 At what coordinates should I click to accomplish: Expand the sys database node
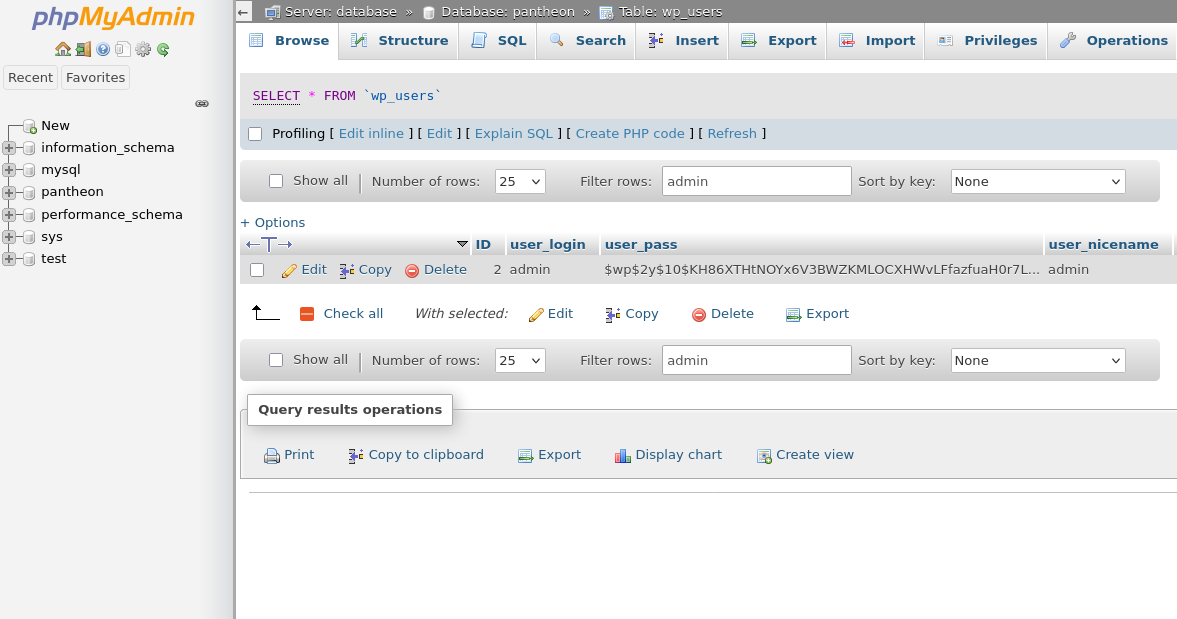[9, 237]
